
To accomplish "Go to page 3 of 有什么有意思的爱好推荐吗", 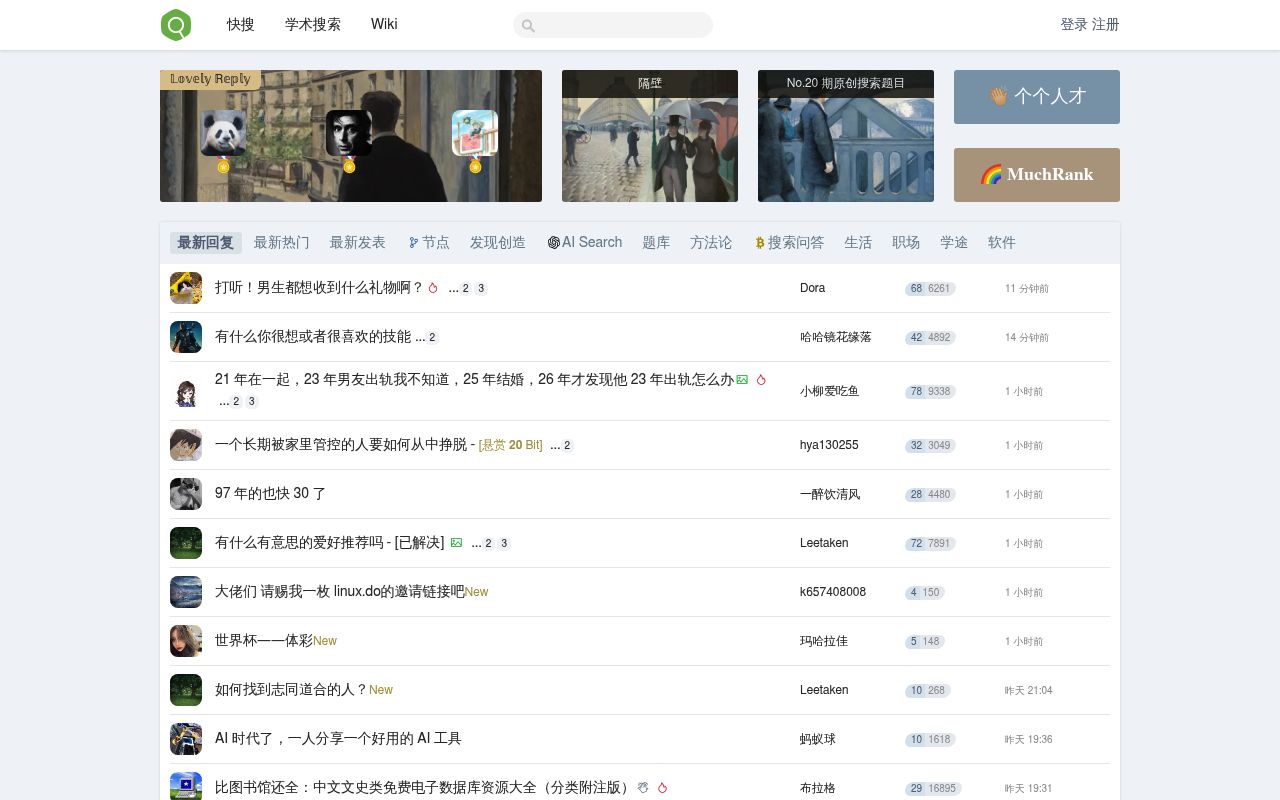I will 504,543.
